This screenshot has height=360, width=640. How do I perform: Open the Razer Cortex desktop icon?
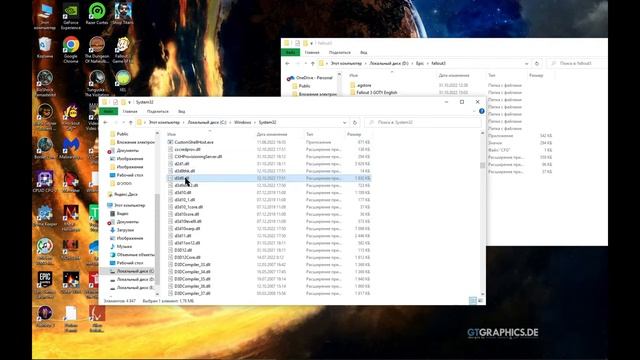[97, 14]
